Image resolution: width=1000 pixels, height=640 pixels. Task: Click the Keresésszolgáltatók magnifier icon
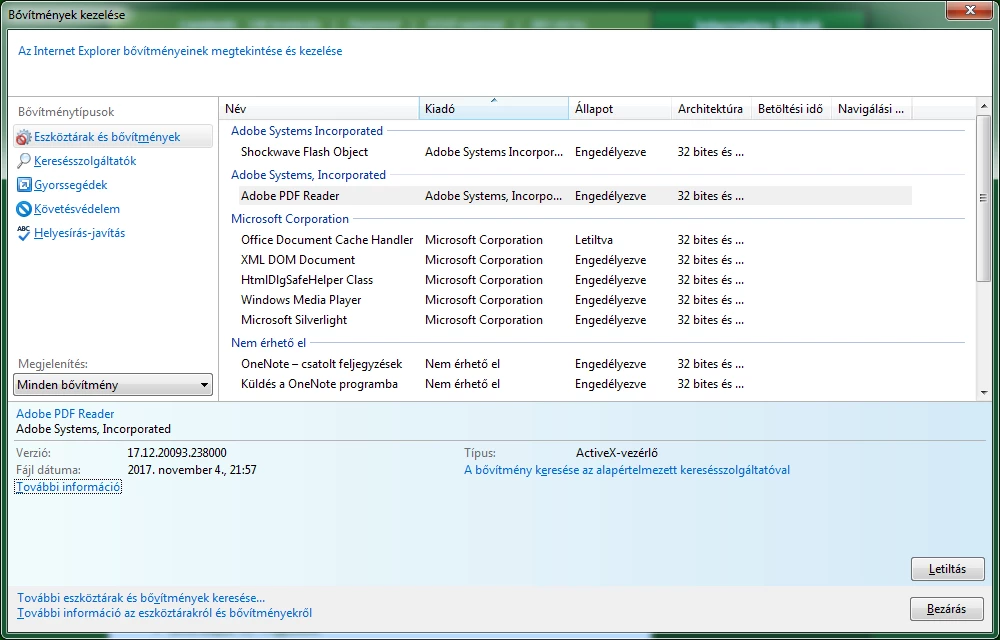[24, 161]
